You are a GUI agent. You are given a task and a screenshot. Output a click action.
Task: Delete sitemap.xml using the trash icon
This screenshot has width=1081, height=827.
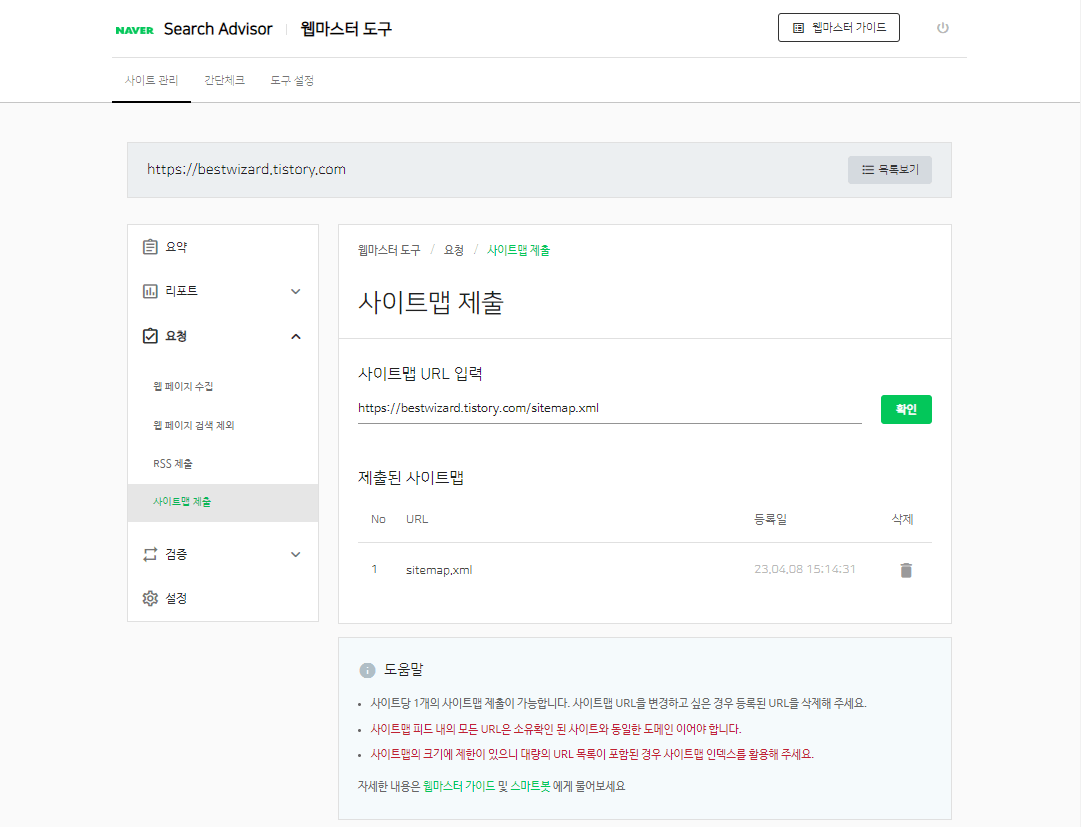pos(906,570)
